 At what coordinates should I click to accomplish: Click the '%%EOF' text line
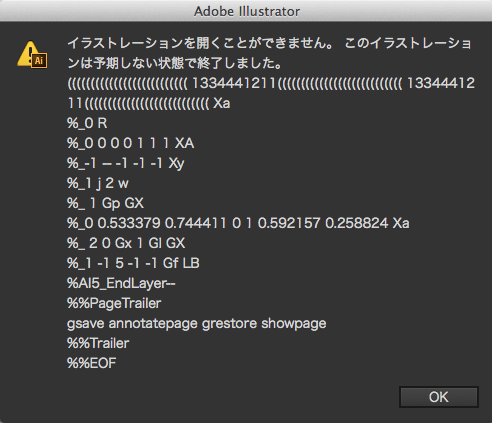(x=92, y=363)
